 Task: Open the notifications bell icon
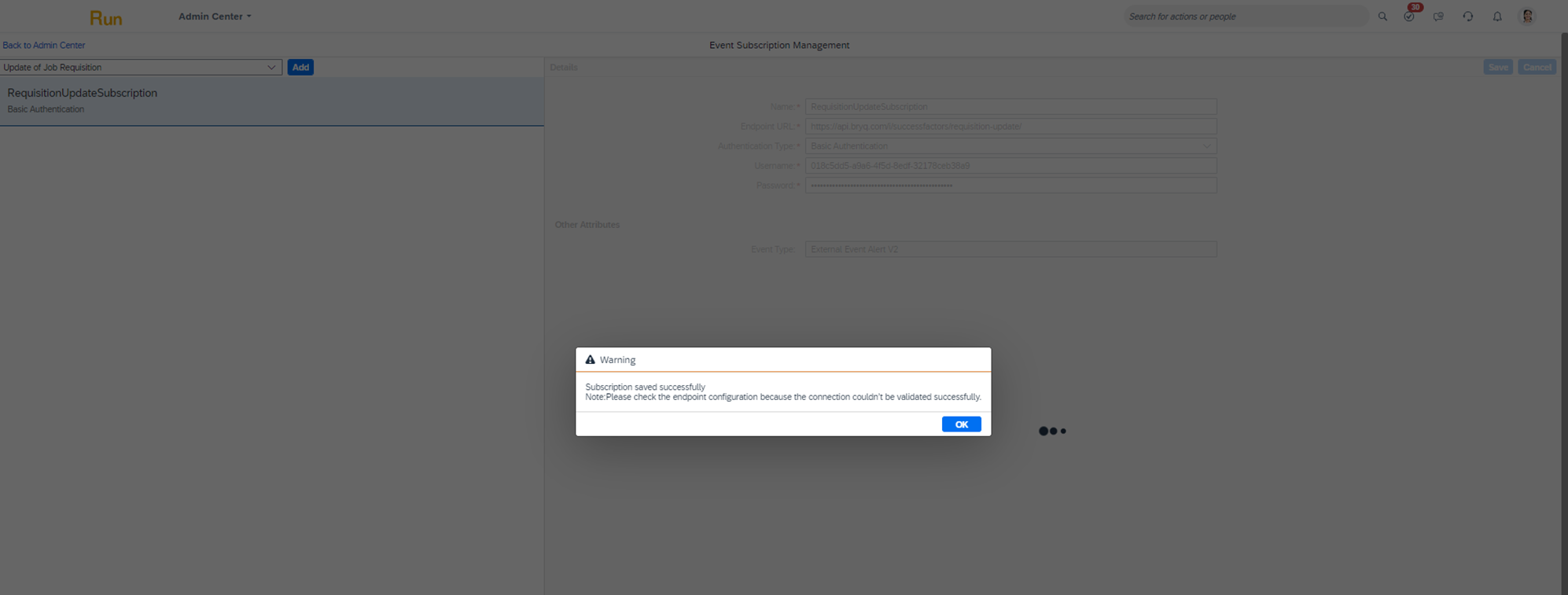coord(1497,17)
